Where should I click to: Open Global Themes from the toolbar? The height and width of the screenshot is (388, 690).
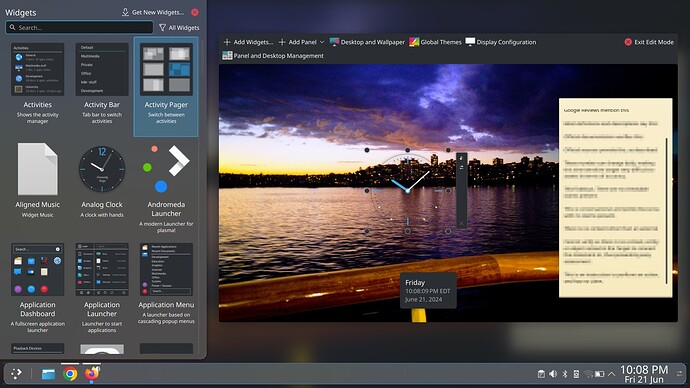(x=435, y=42)
